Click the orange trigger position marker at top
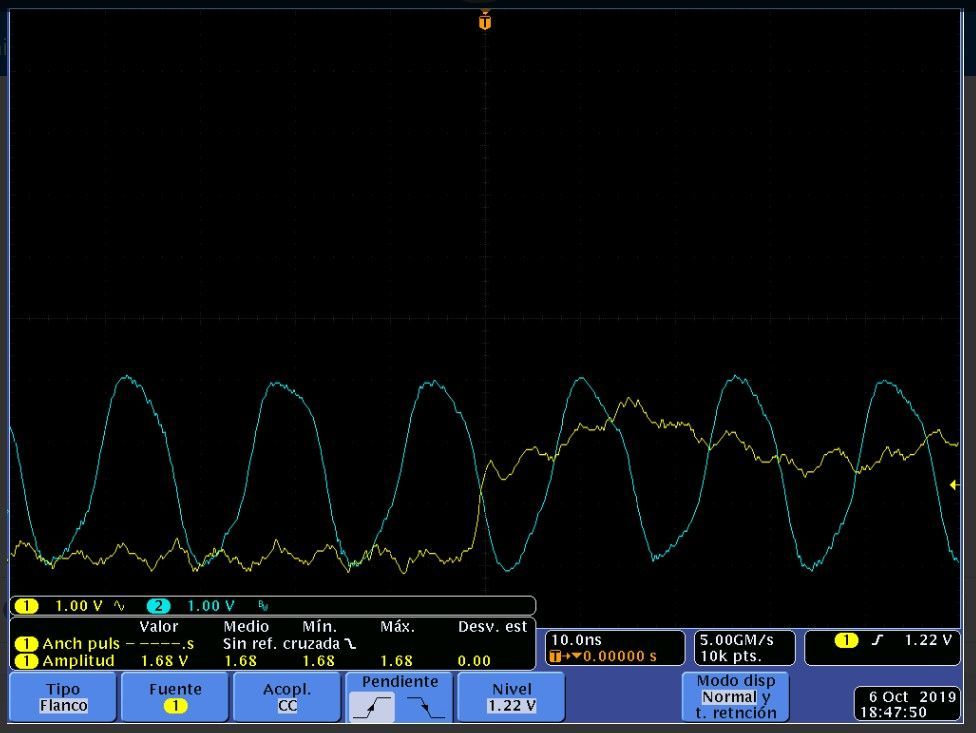Screen dimensions: 976x733 coord(485,20)
